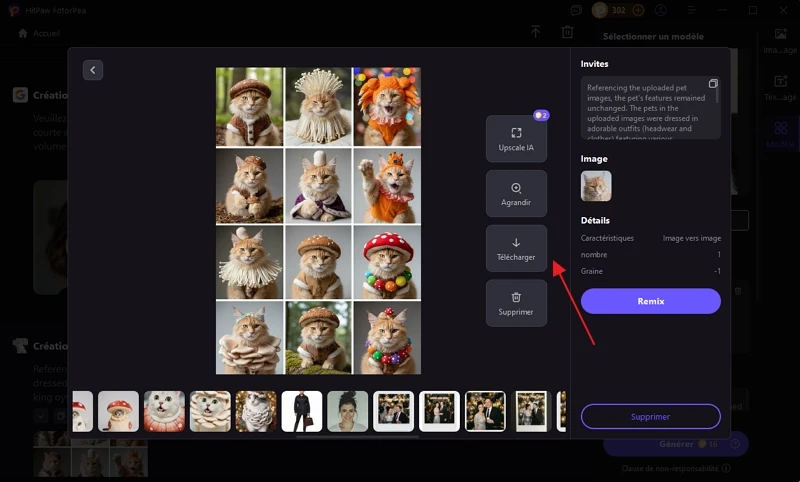Click the Image vers image value
This screenshot has width=800, height=482.
(692, 238)
